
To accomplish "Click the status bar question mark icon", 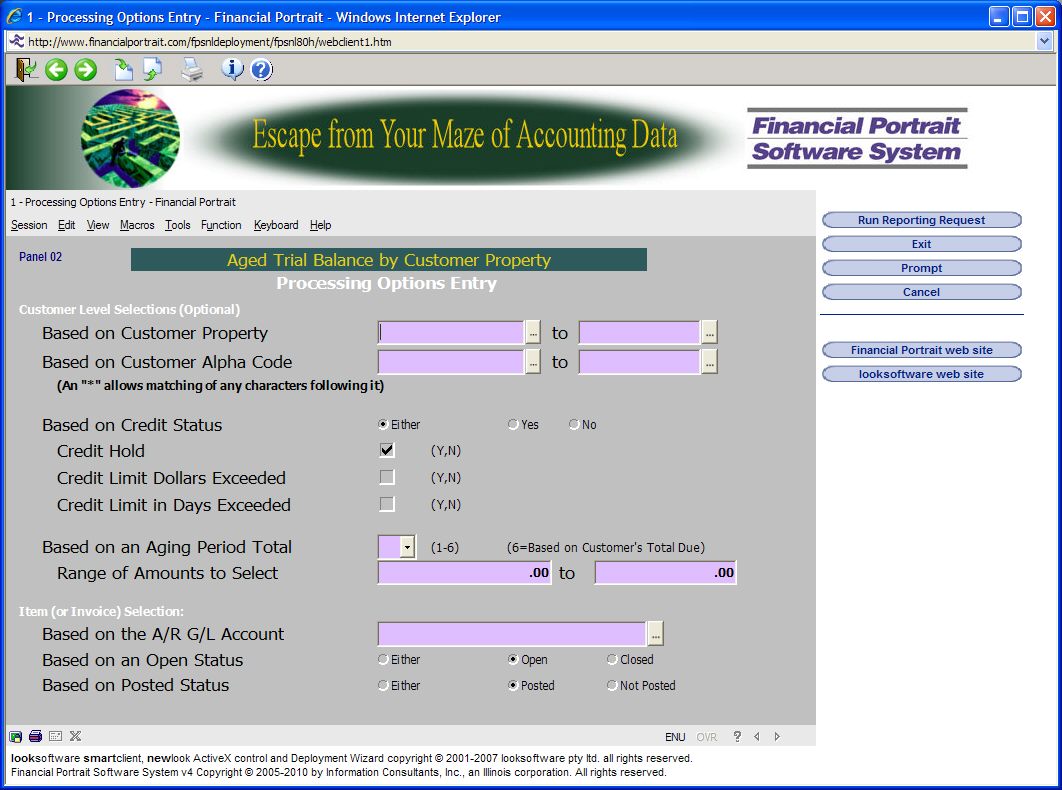I will click(737, 736).
